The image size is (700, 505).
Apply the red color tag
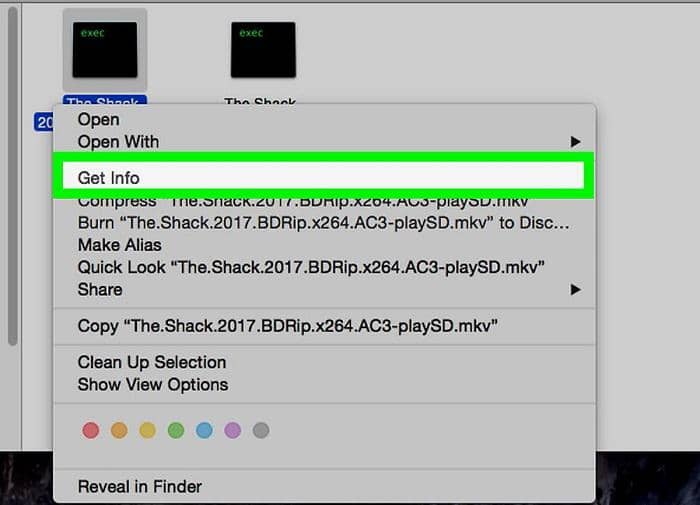91,430
